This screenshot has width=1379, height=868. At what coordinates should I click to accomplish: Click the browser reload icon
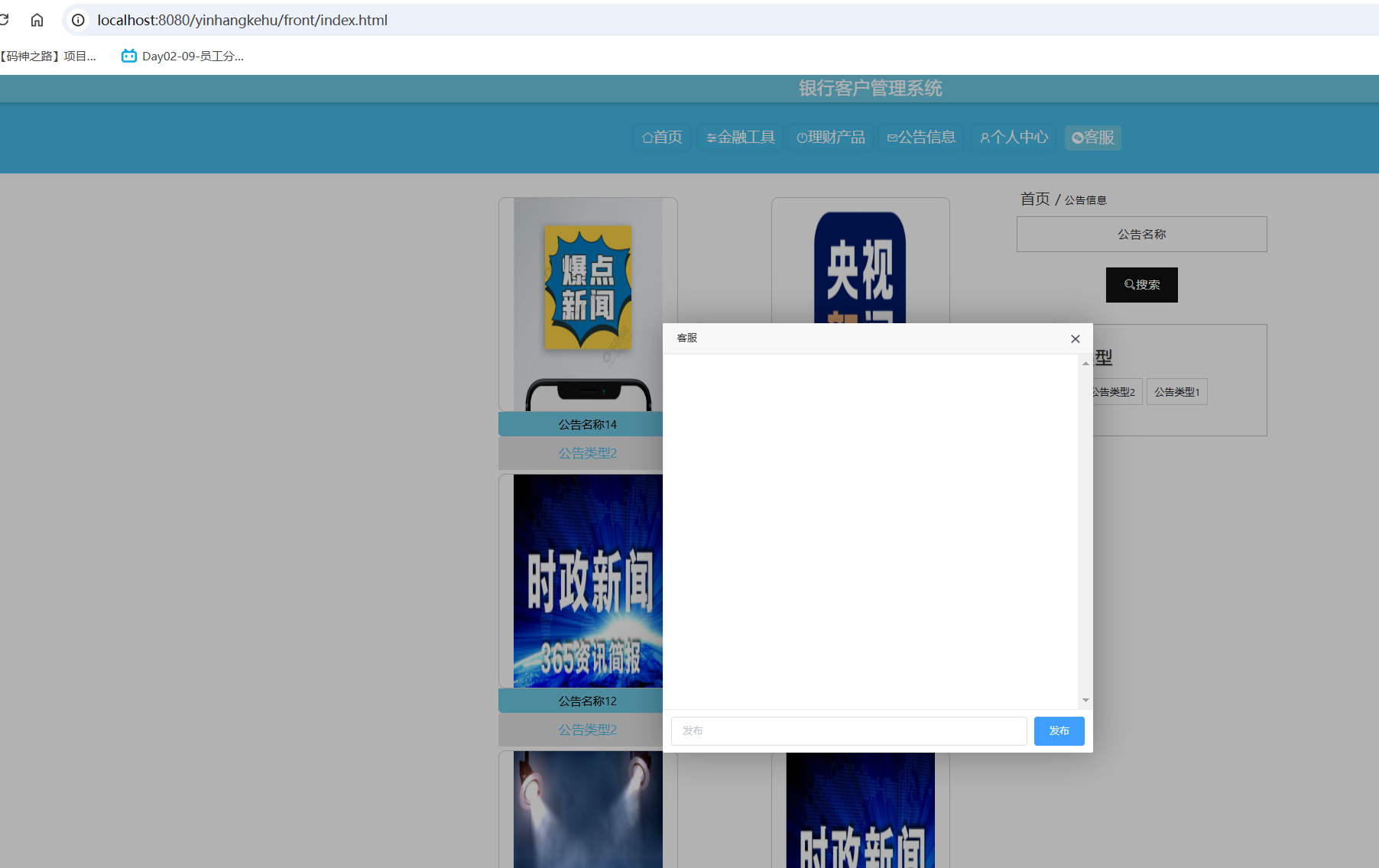(x=4, y=20)
